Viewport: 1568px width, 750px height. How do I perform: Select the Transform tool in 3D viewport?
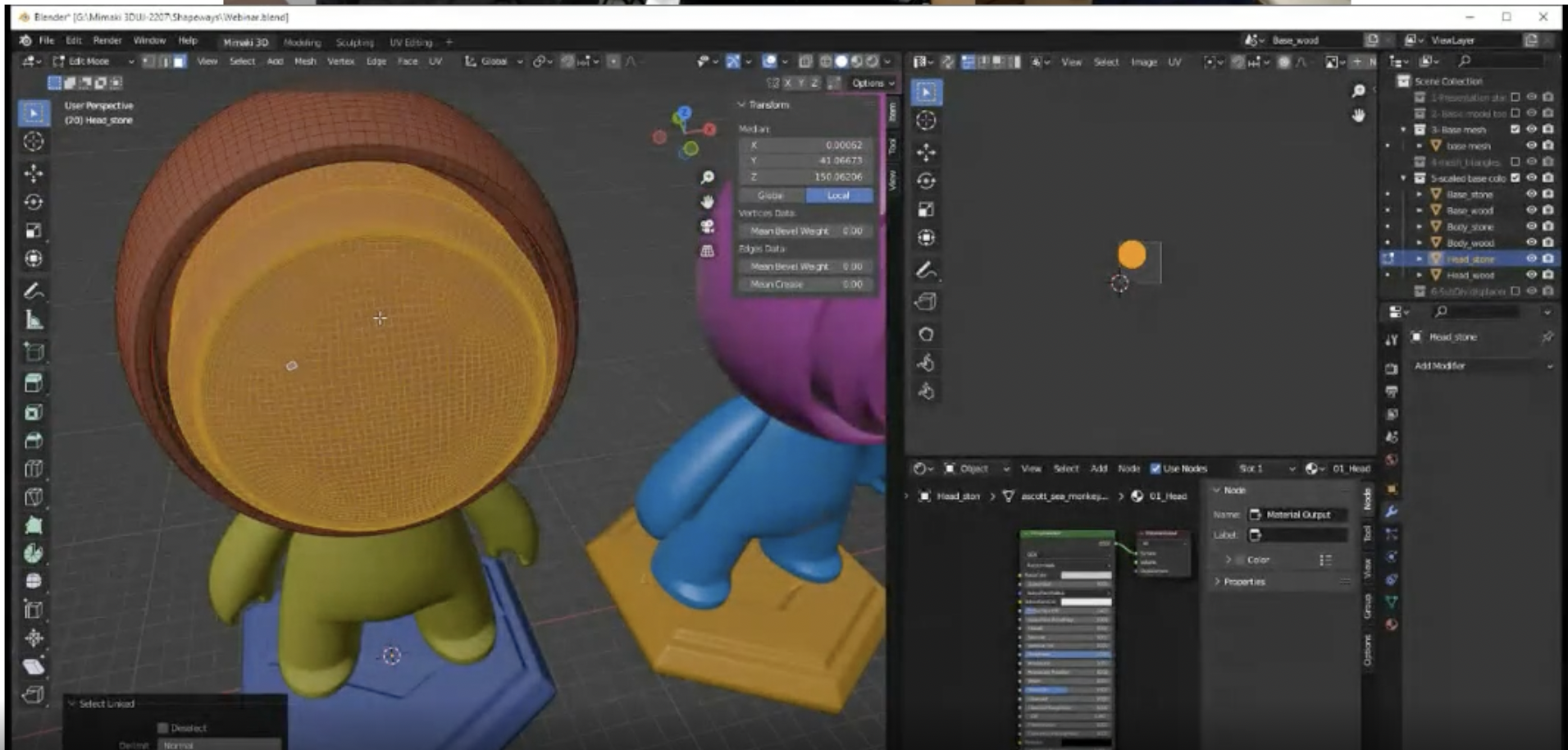pyautogui.click(x=34, y=258)
